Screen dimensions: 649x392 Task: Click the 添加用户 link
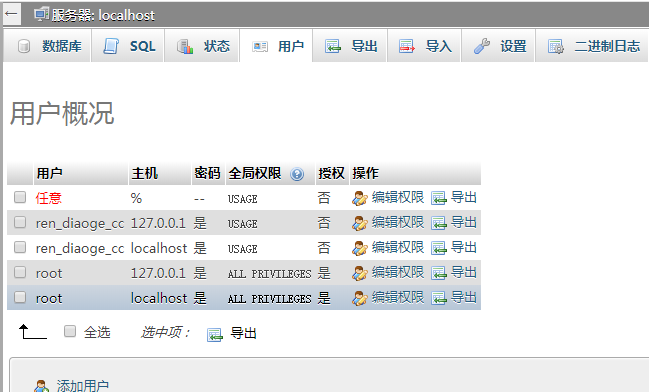pyautogui.click(x=82, y=386)
